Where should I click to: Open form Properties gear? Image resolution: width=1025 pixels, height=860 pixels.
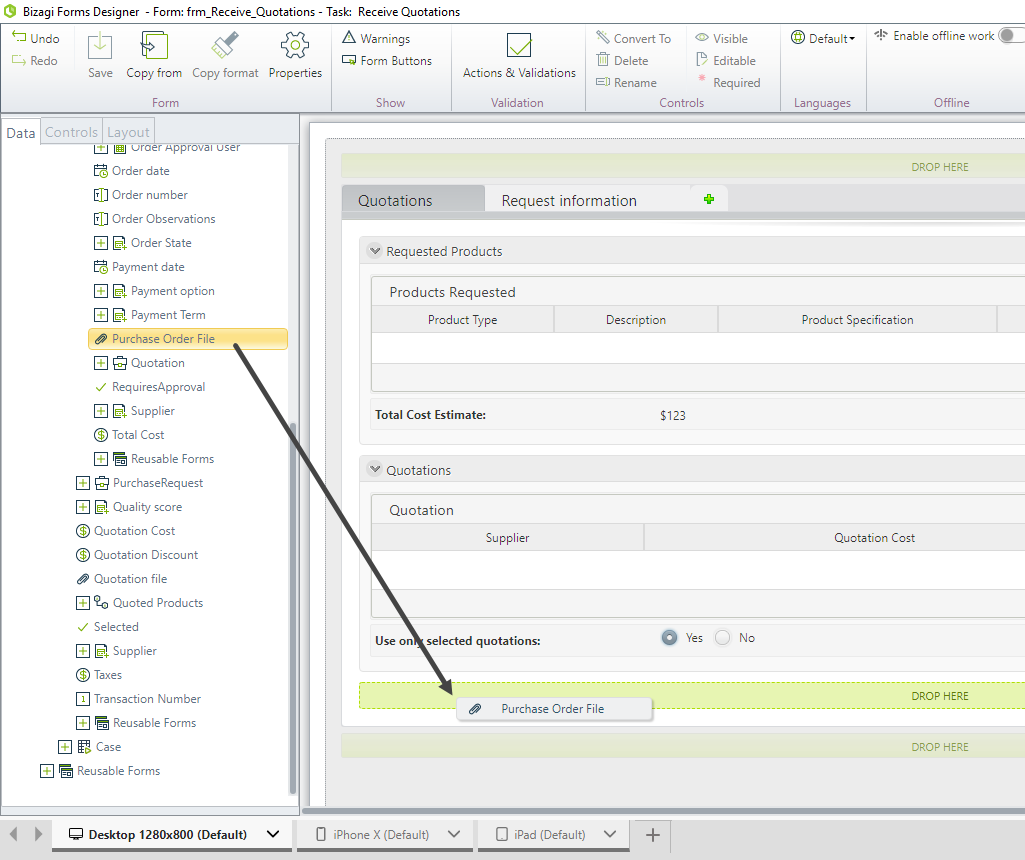tap(295, 46)
